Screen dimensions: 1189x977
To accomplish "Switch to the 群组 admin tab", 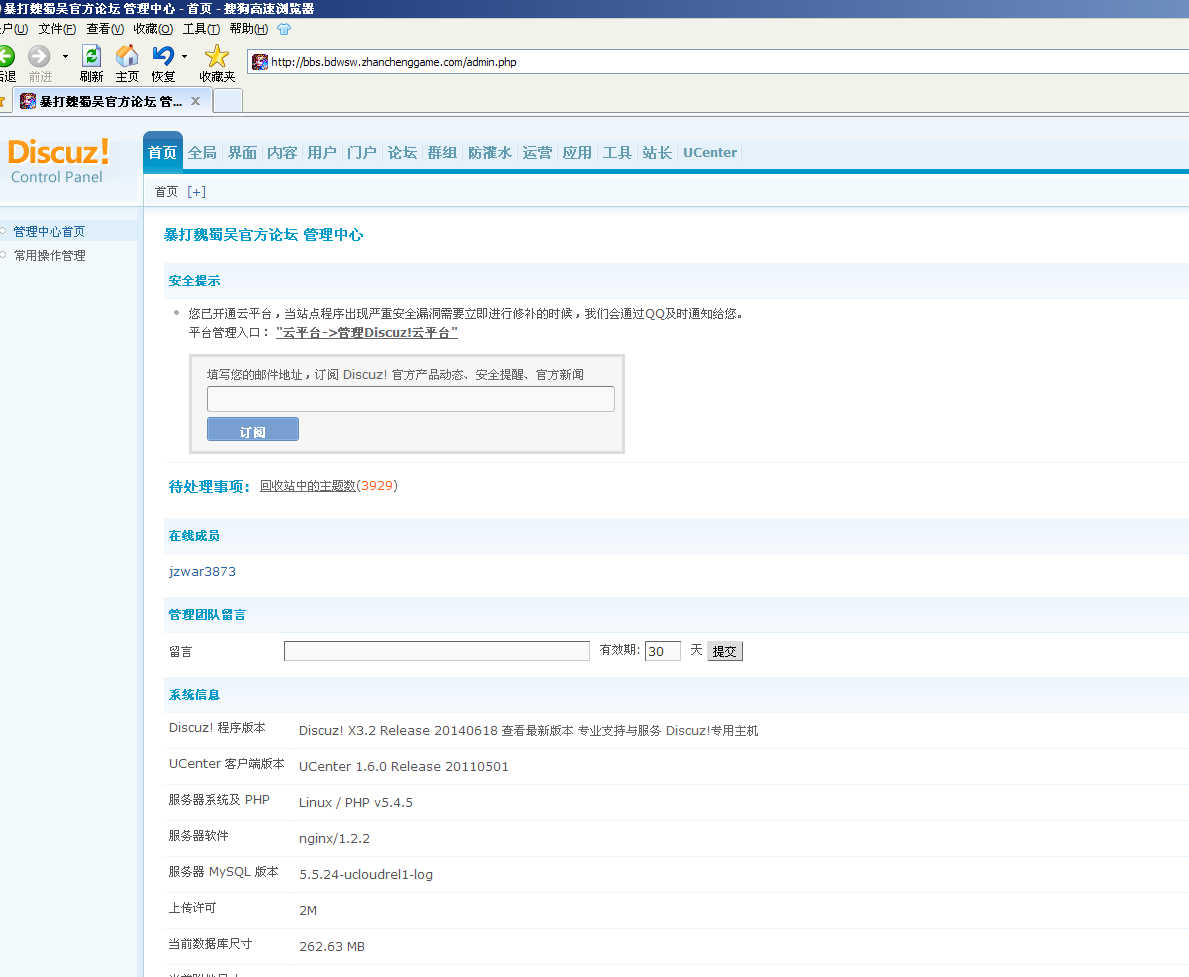I will 442,152.
